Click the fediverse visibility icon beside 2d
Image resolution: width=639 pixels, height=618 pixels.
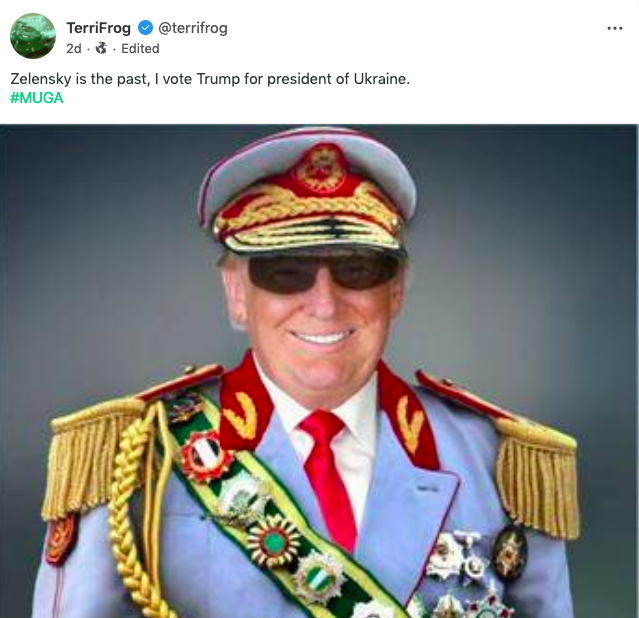(x=101, y=48)
